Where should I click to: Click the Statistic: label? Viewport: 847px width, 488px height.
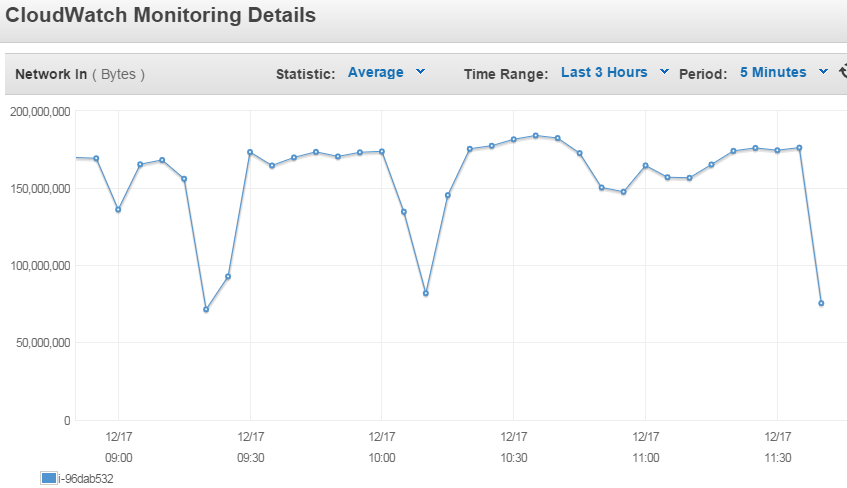click(306, 74)
